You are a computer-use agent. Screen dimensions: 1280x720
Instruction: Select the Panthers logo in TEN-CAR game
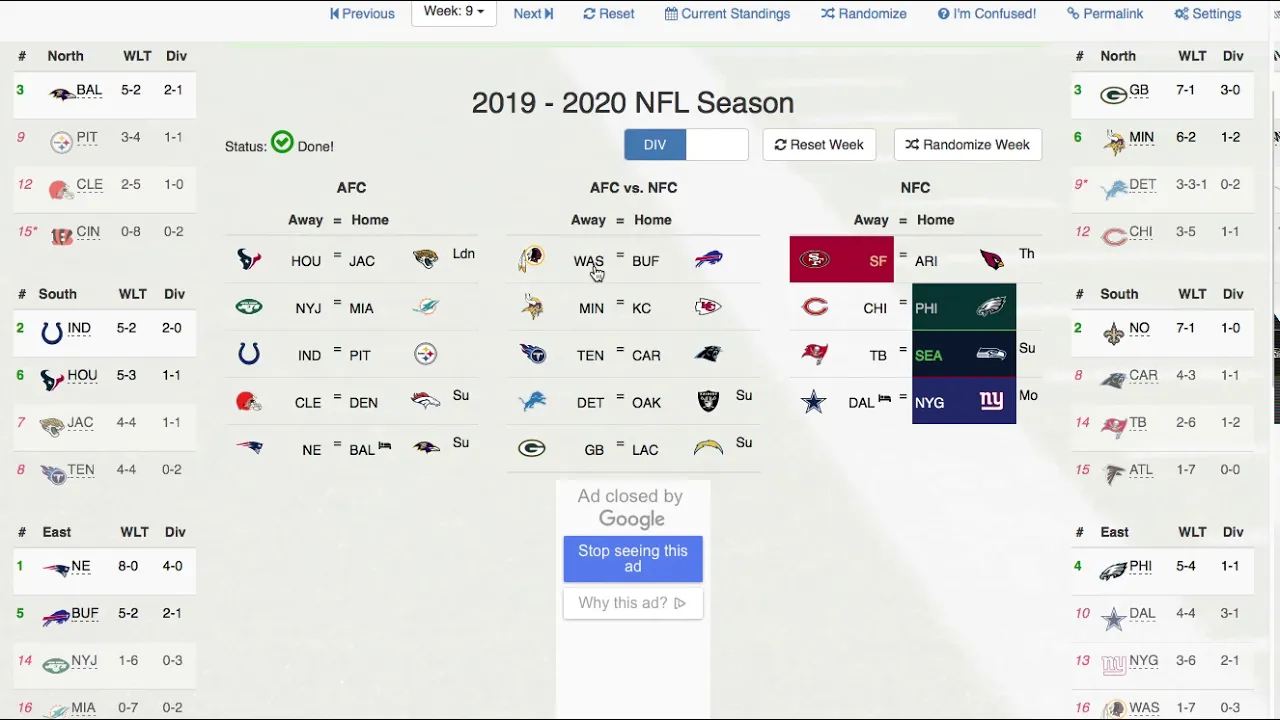709,354
